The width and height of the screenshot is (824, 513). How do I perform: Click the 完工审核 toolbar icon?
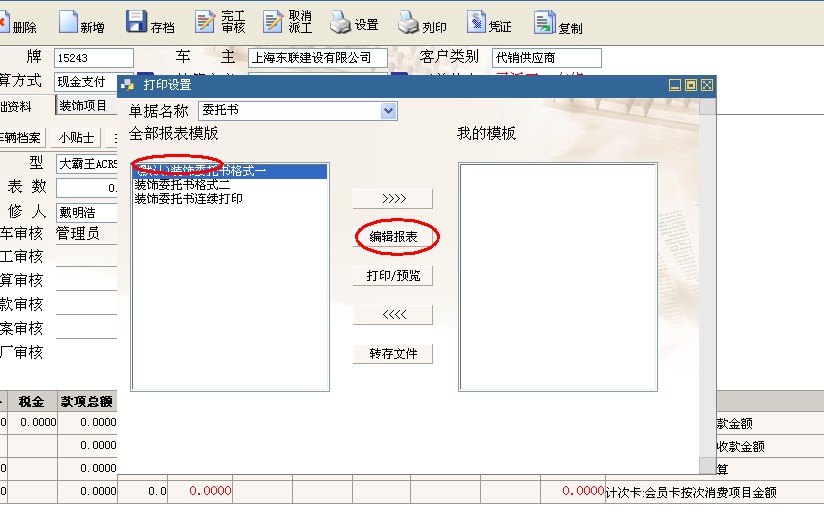pos(205,22)
